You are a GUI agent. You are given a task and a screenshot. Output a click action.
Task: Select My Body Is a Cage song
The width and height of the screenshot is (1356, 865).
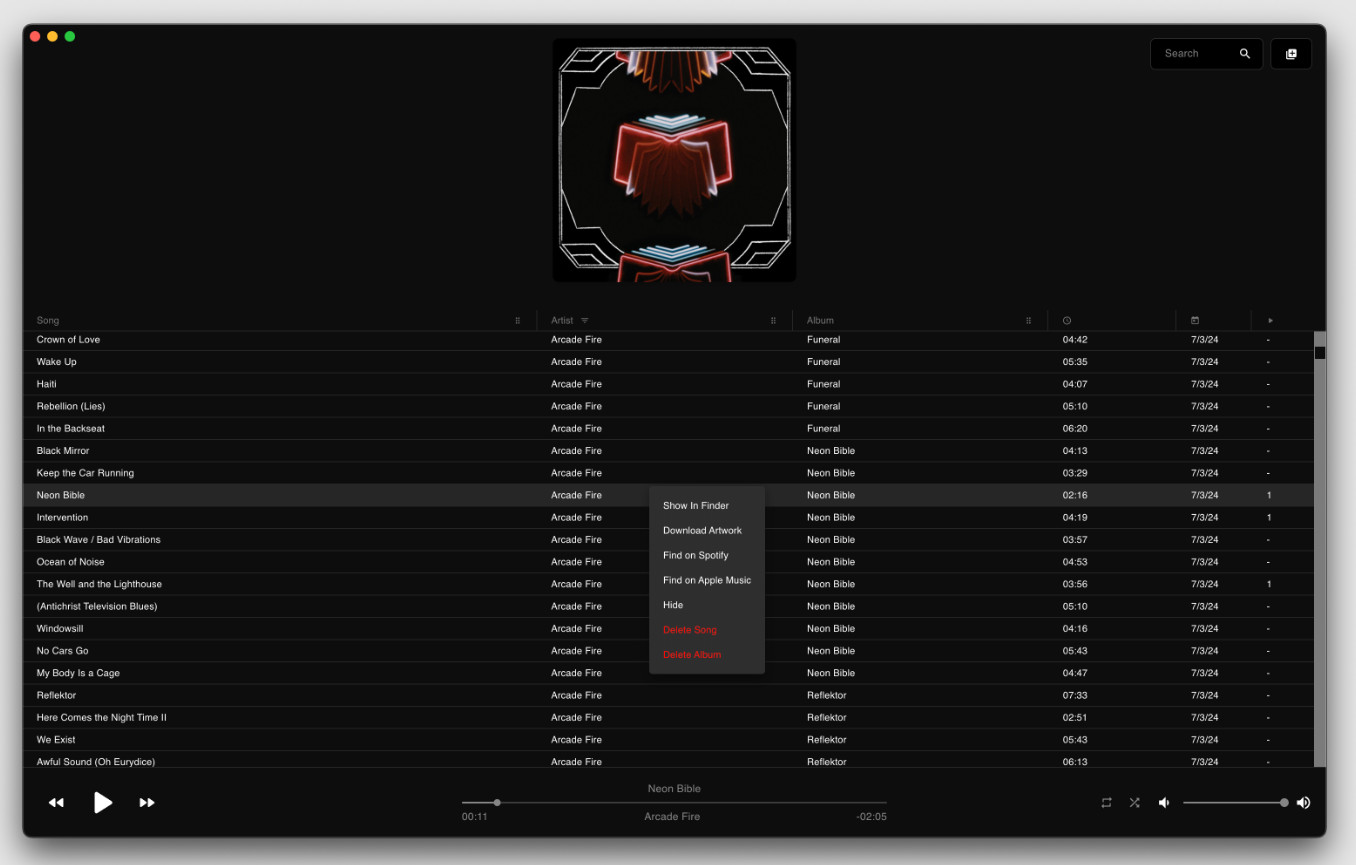pyautogui.click(x=668, y=673)
